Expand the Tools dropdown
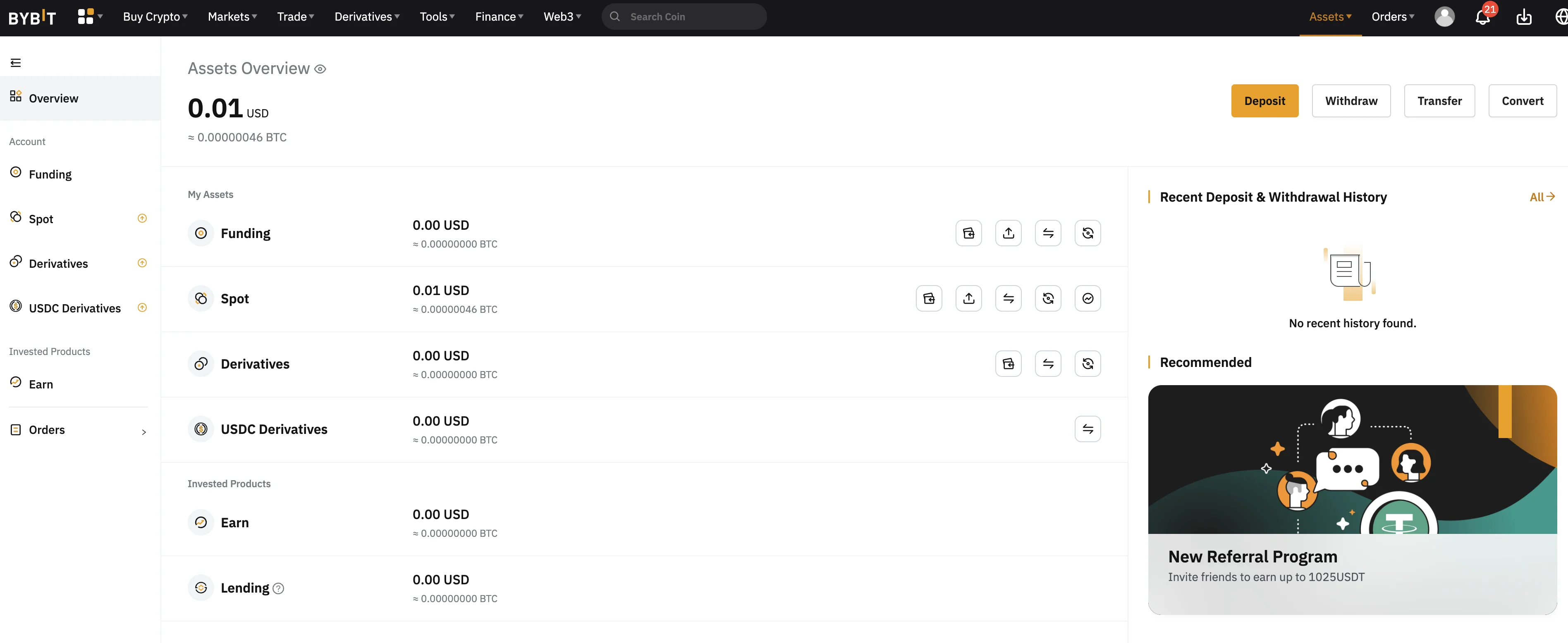This screenshot has width=1568, height=643. coord(437,17)
